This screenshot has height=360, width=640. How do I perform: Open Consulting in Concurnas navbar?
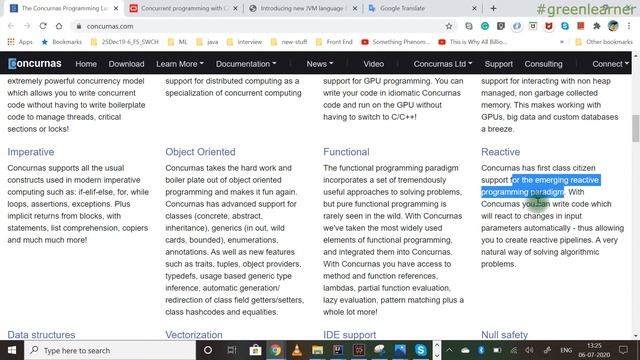click(543, 64)
